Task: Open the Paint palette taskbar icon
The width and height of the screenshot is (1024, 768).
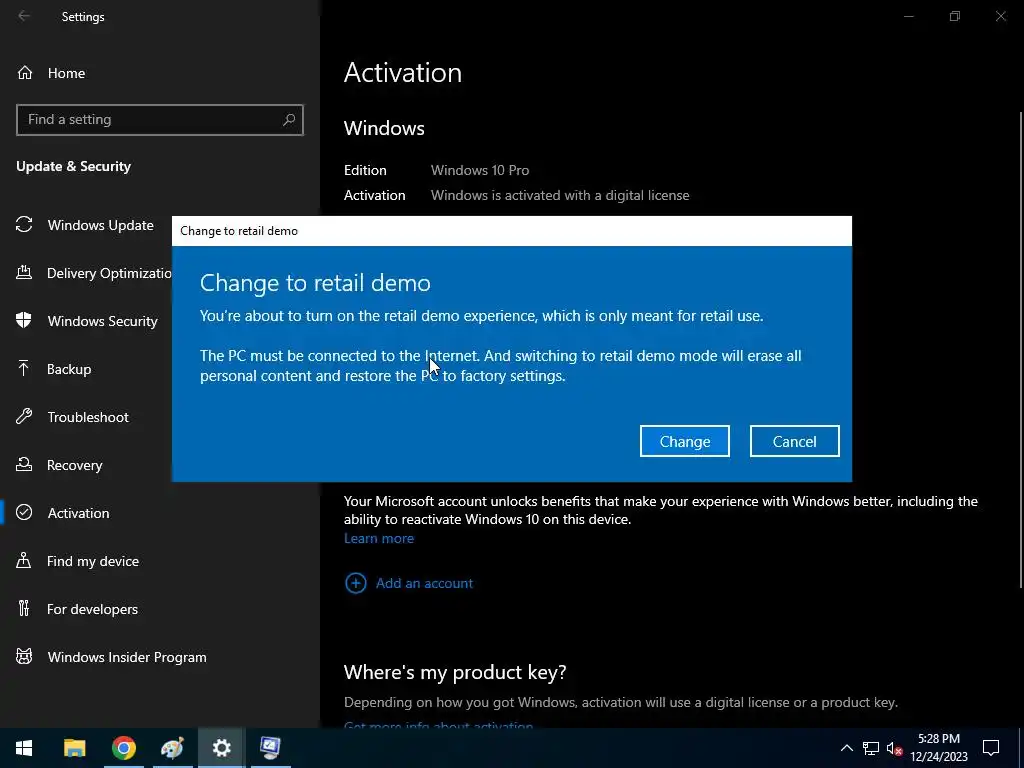Action: (172, 748)
